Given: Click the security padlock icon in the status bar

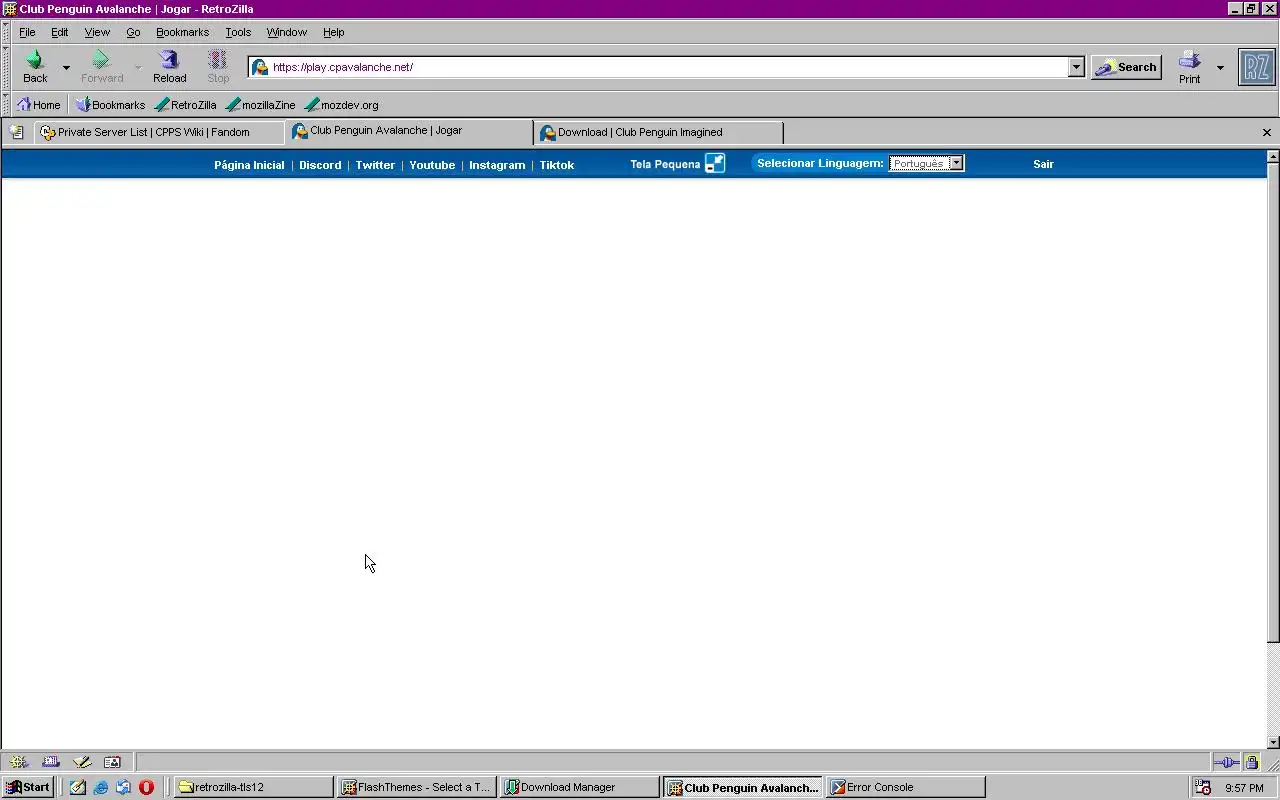Looking at the screenshot, I should pyautogui.click(x=1251, y=762).
